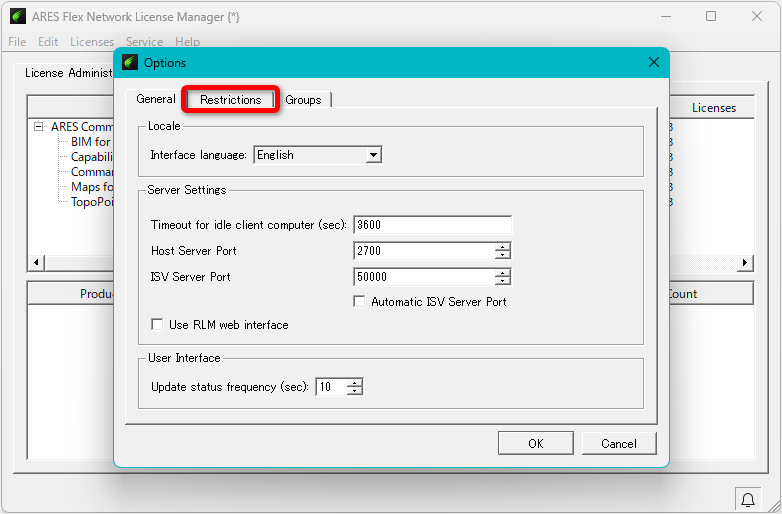
Task: Click the Host Server Port field
Action: [x=424, y=251]
